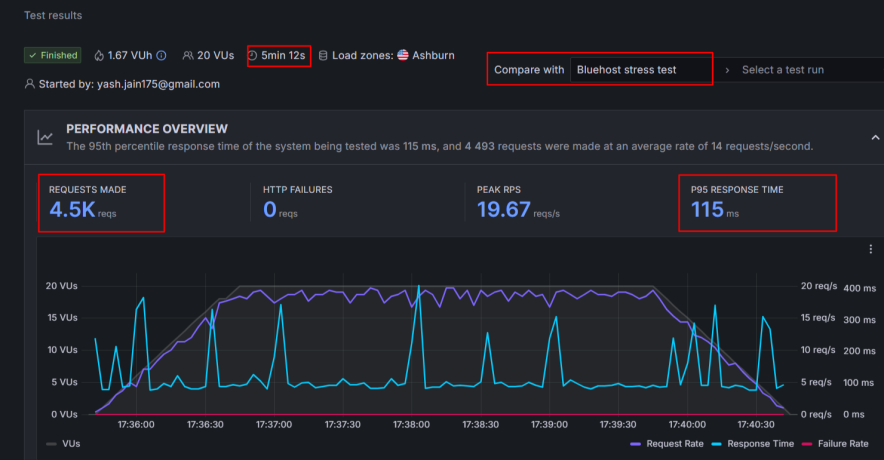Click the Performance Overview chart icon
Viewport: 884px width, 460px height.
[45, 137]
